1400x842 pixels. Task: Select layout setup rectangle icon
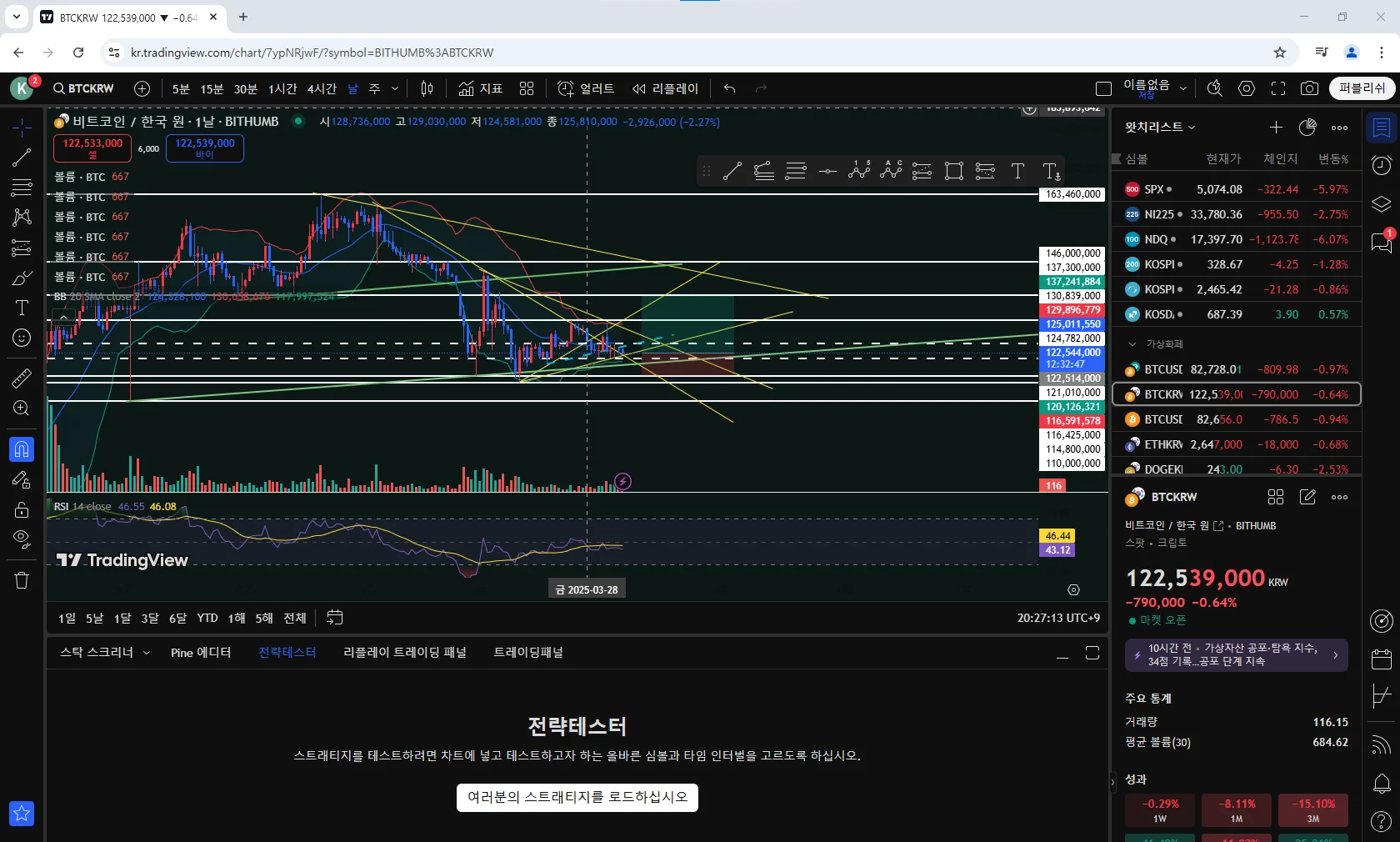point(1104,88)
